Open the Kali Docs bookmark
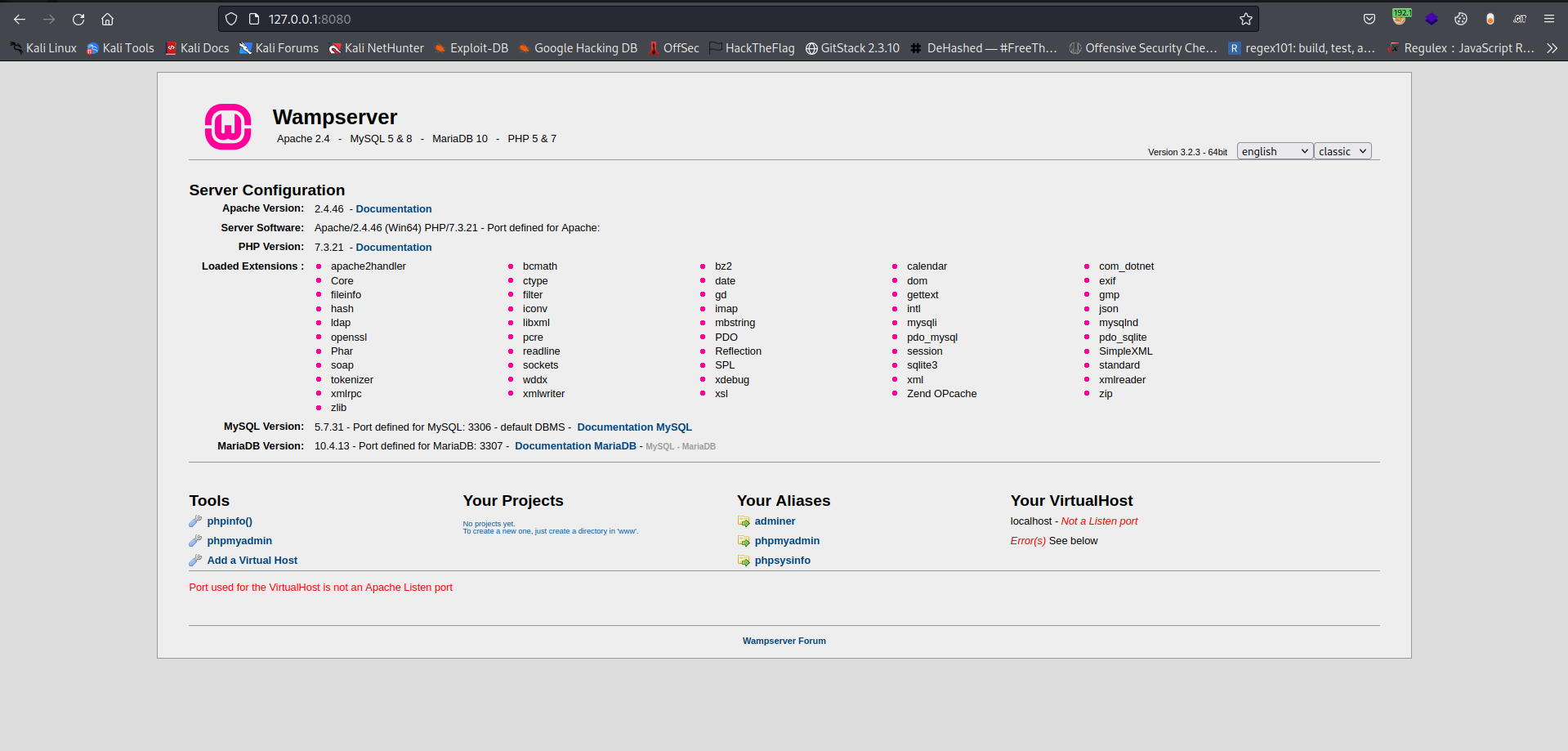The height and width of the screenshot is (751, 1568). [x=197, y=48]
